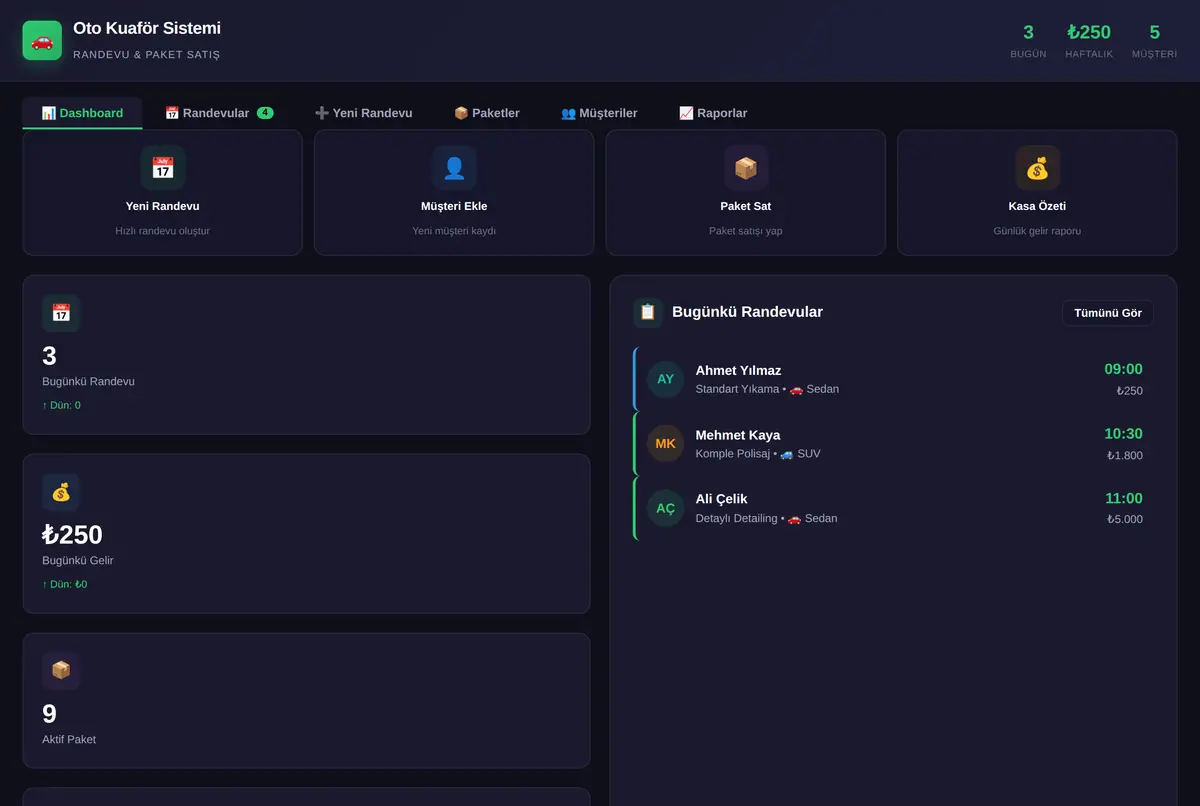The image size is (1200, 806).
Task: Click the Tümünü Gör button
Action: pyautogui.click(x=1108, y=313)
